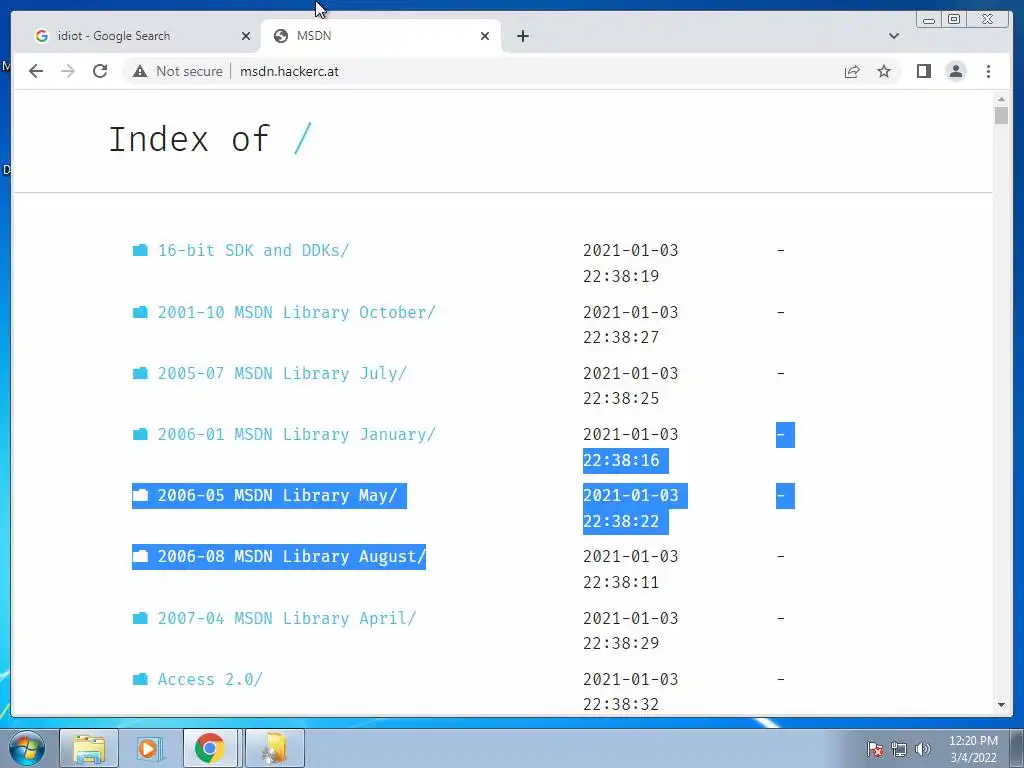Go back with the browser back arrow
This screenshot has width=1024, height=768.
click(x=36, y=71)
